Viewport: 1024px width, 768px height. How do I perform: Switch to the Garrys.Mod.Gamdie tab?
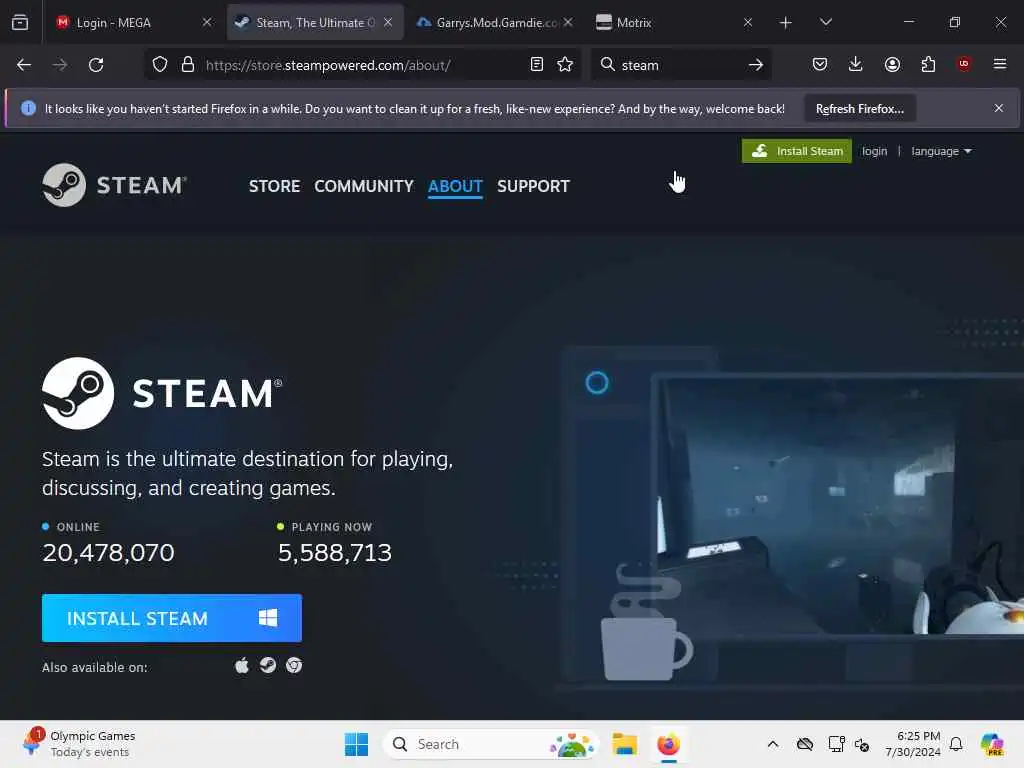tap(496, 22)
